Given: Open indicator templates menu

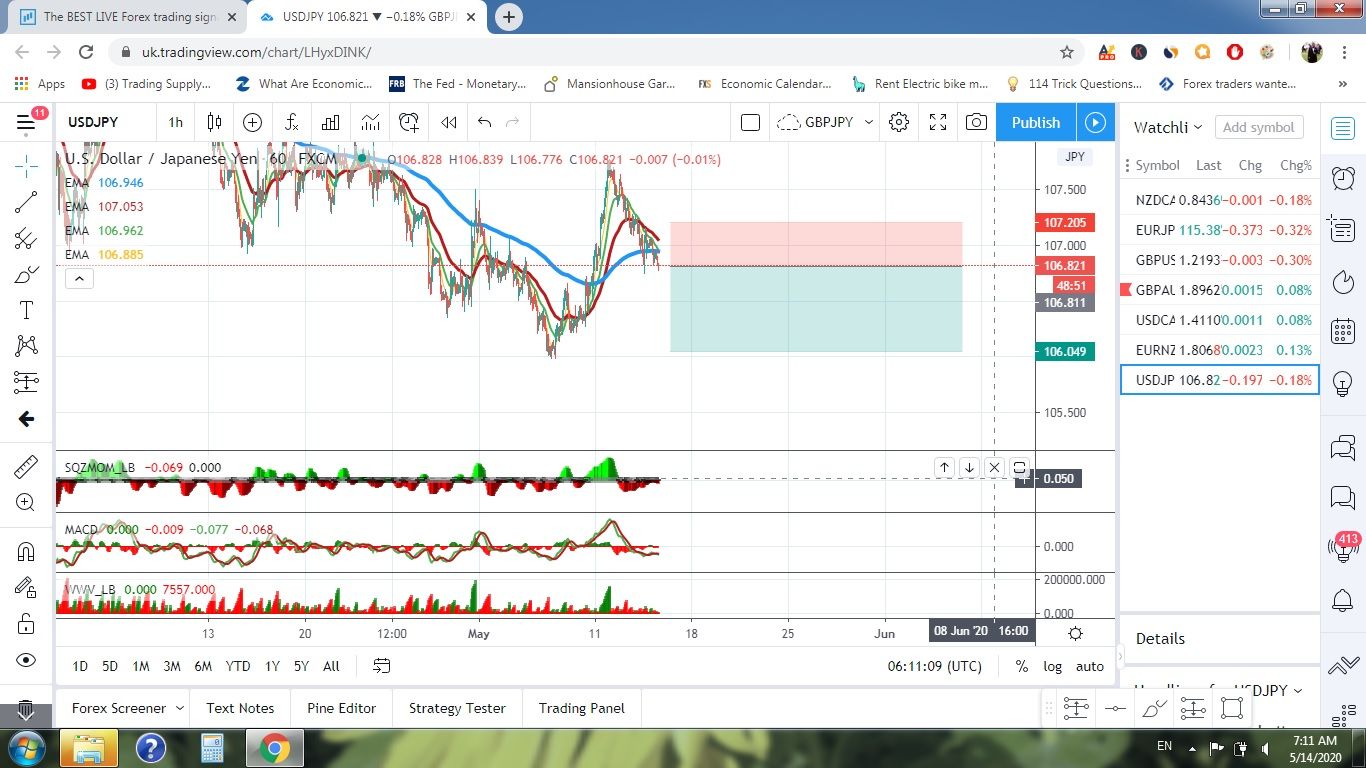Looking at the screenshot, I should [370, 122].
